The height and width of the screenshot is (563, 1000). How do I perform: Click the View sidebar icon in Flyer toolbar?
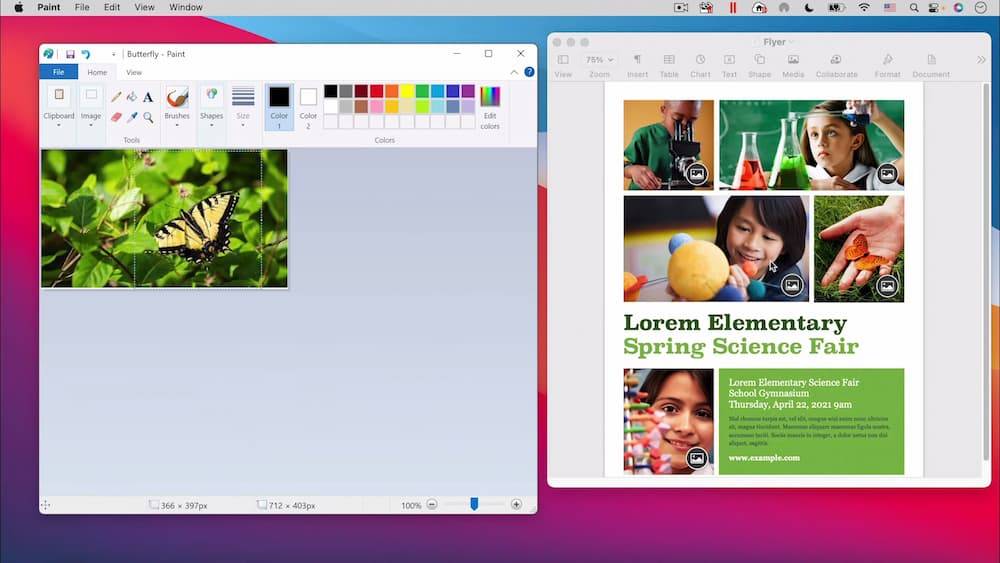[563, 59]
